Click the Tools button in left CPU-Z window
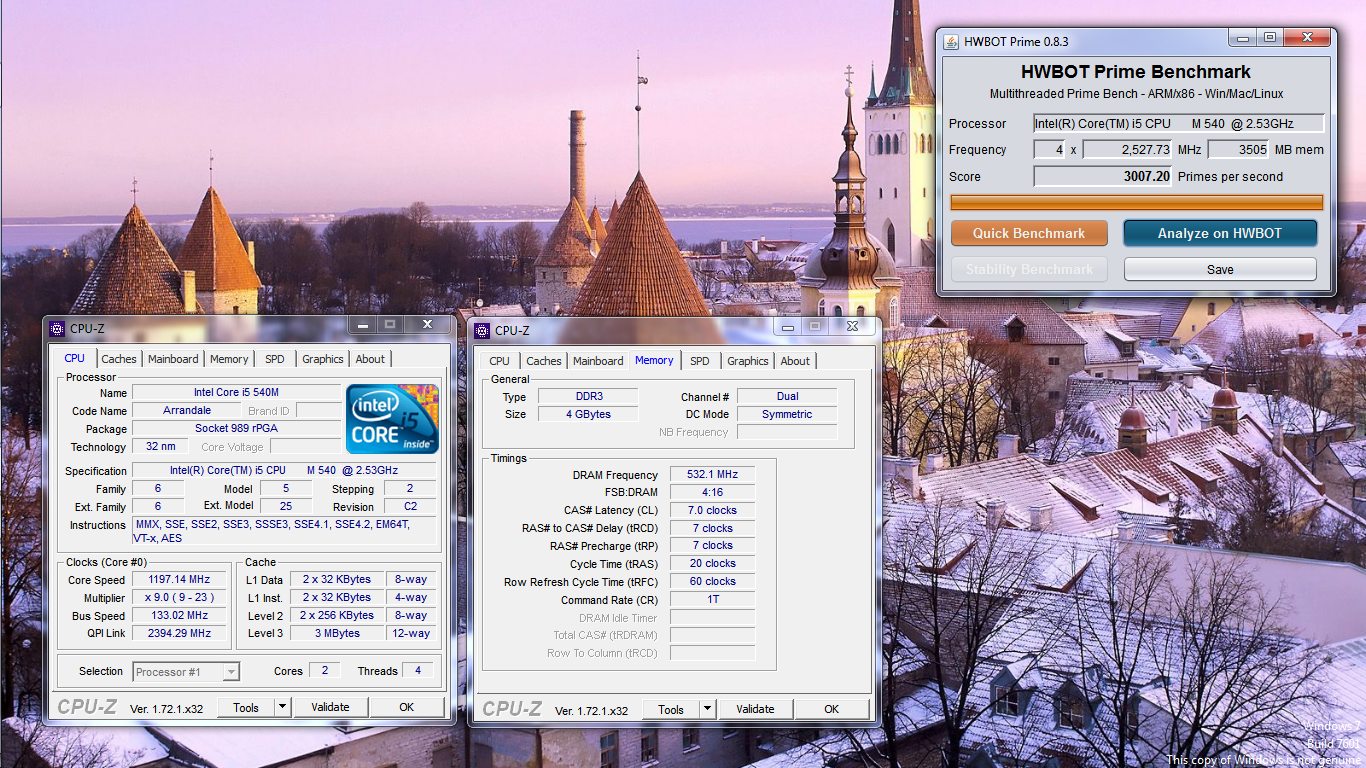 coord(246,707)
